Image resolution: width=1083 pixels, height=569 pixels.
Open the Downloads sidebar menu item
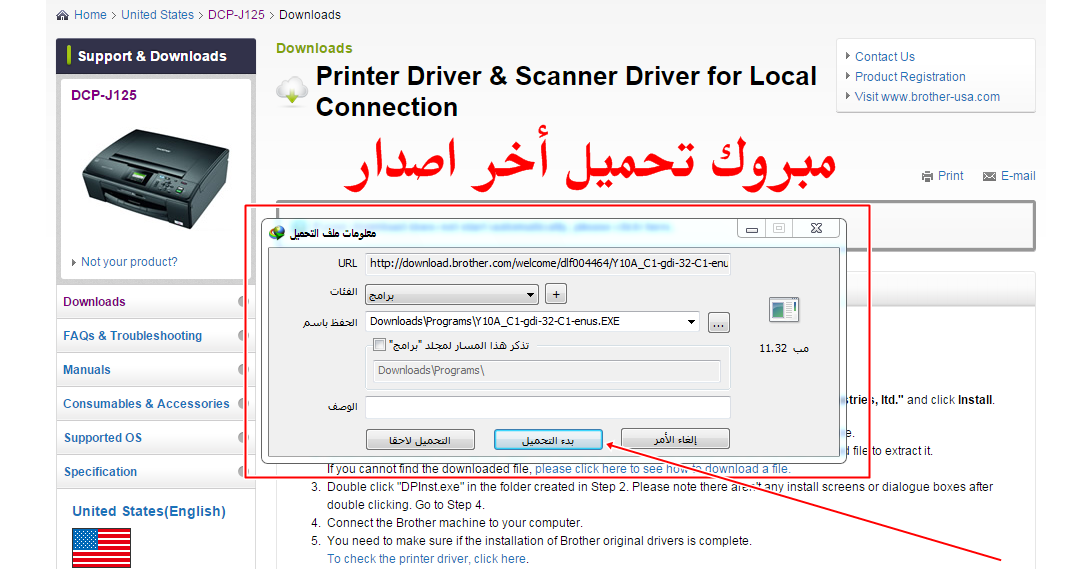pyautogui.click(x=94, y=302)
